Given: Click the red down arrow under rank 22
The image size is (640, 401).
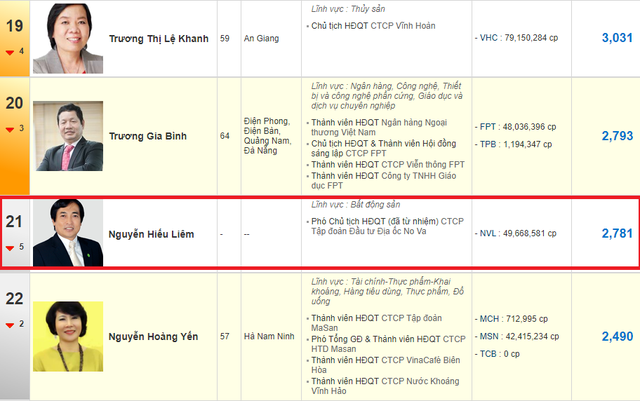Looking at the screenshot, I should [10, 325].
